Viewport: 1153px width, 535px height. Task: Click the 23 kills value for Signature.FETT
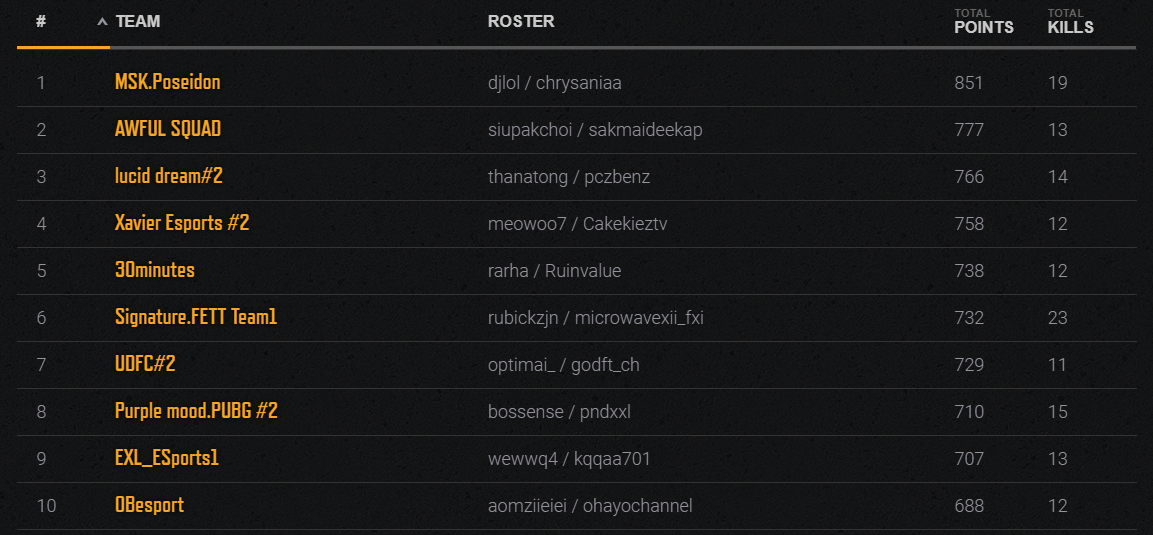[x=1057, y=318]
